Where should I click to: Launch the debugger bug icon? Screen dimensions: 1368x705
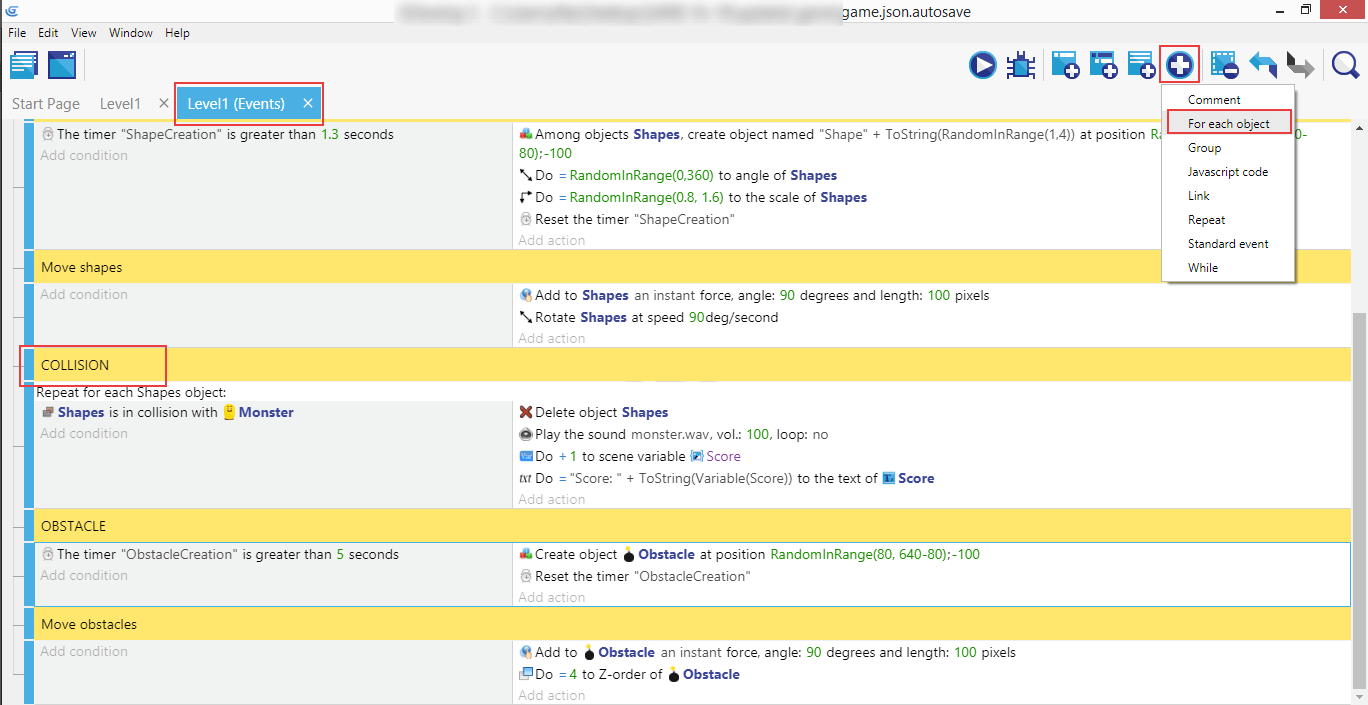click(1021, 66)
